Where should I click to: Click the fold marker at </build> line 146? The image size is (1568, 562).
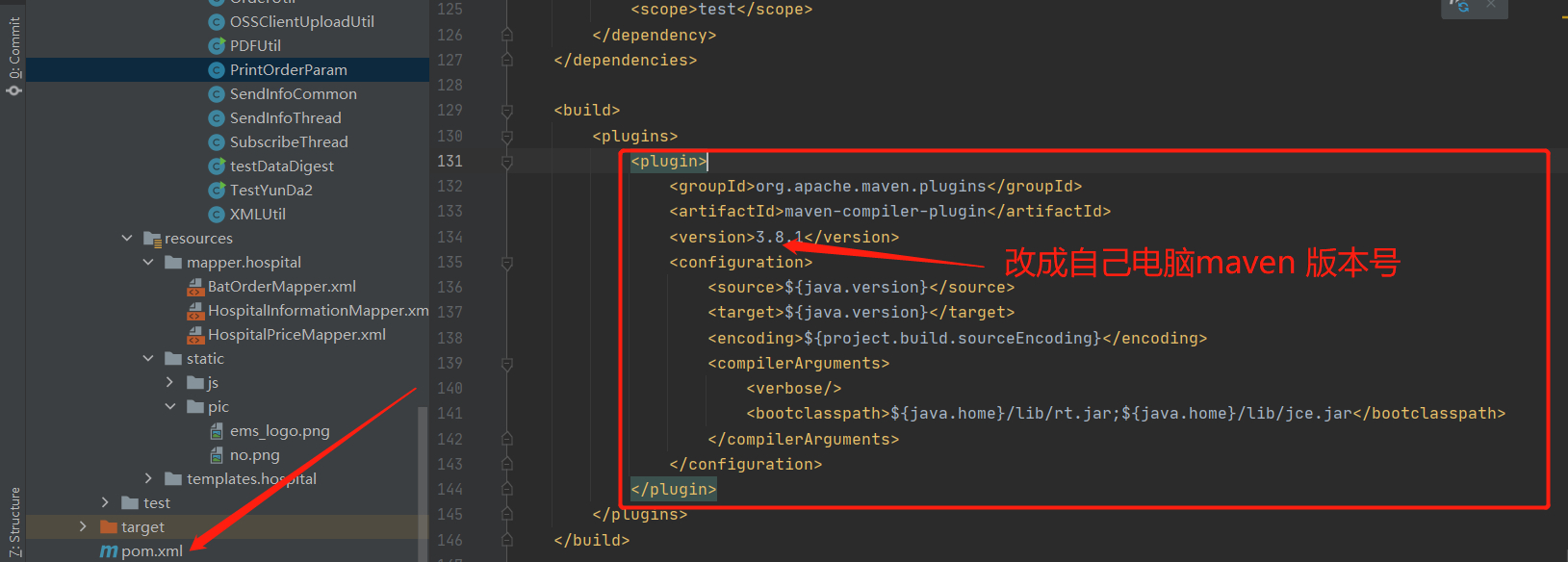[x=507, y=540]
